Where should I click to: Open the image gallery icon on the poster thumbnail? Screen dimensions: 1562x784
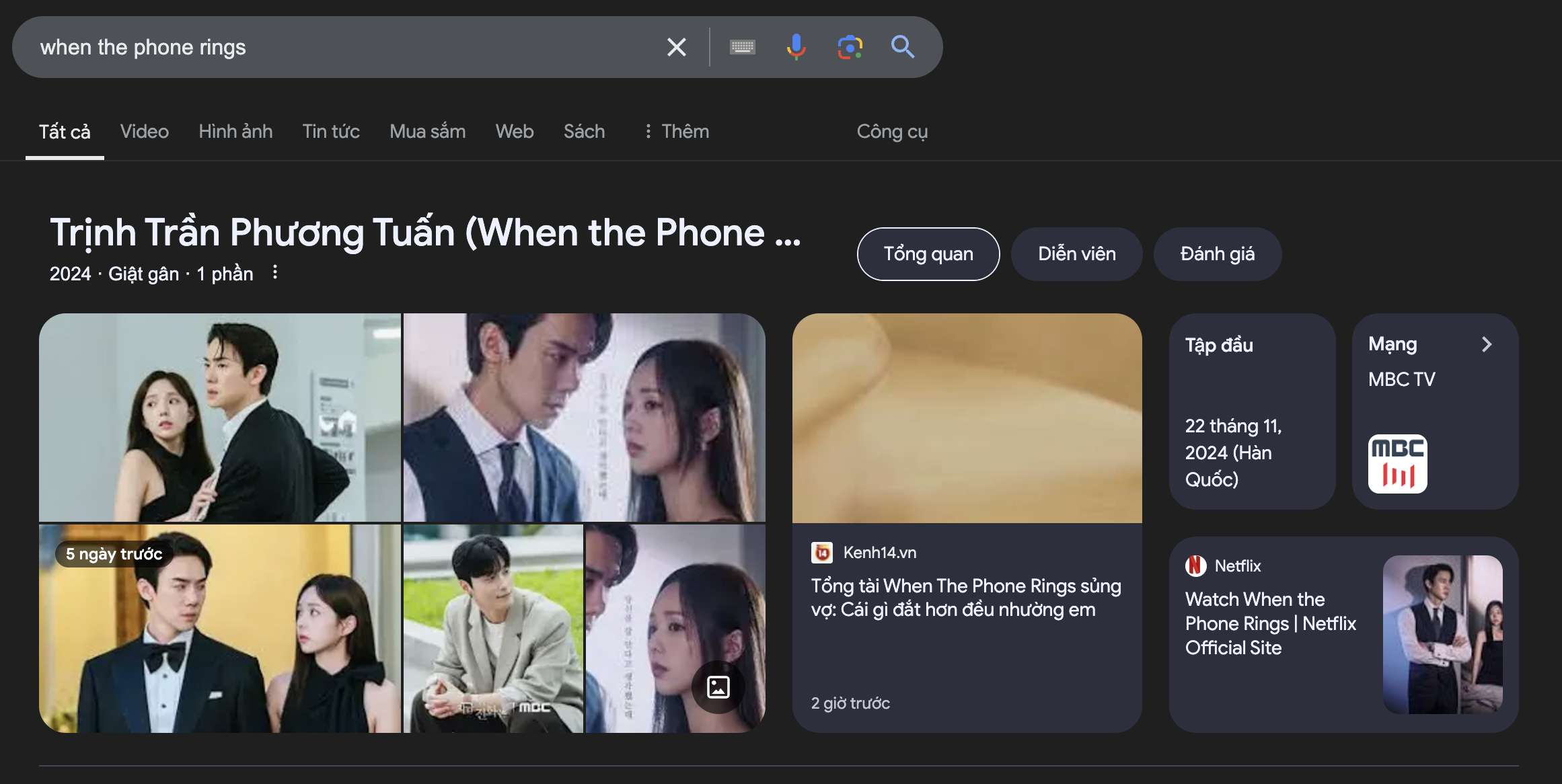click(x=718, y=687)
